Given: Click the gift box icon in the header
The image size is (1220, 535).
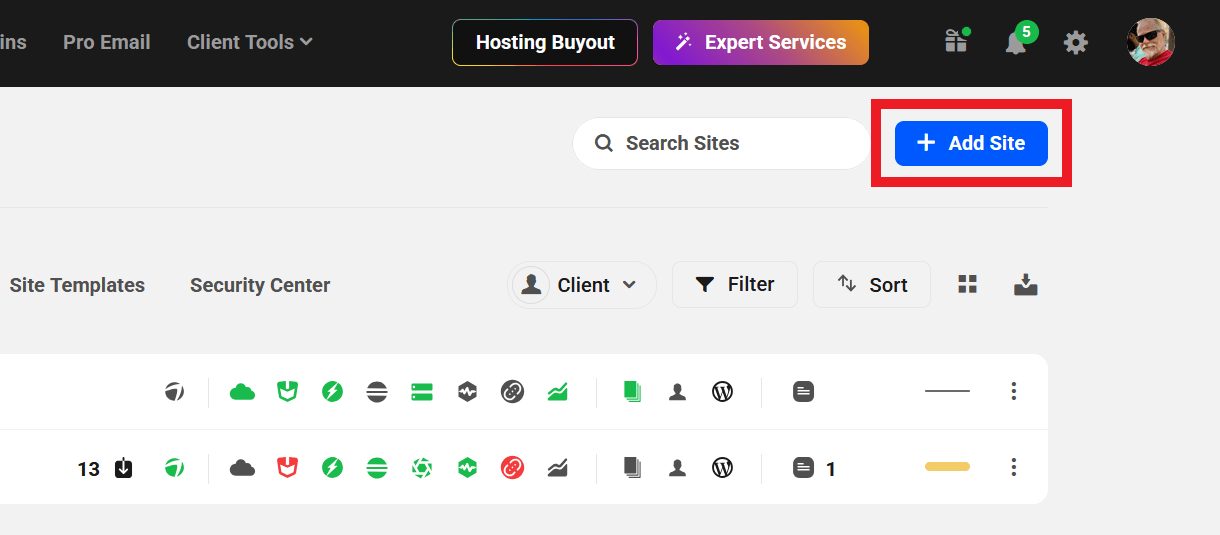Looking at the screenshot, I should (956, 41).
